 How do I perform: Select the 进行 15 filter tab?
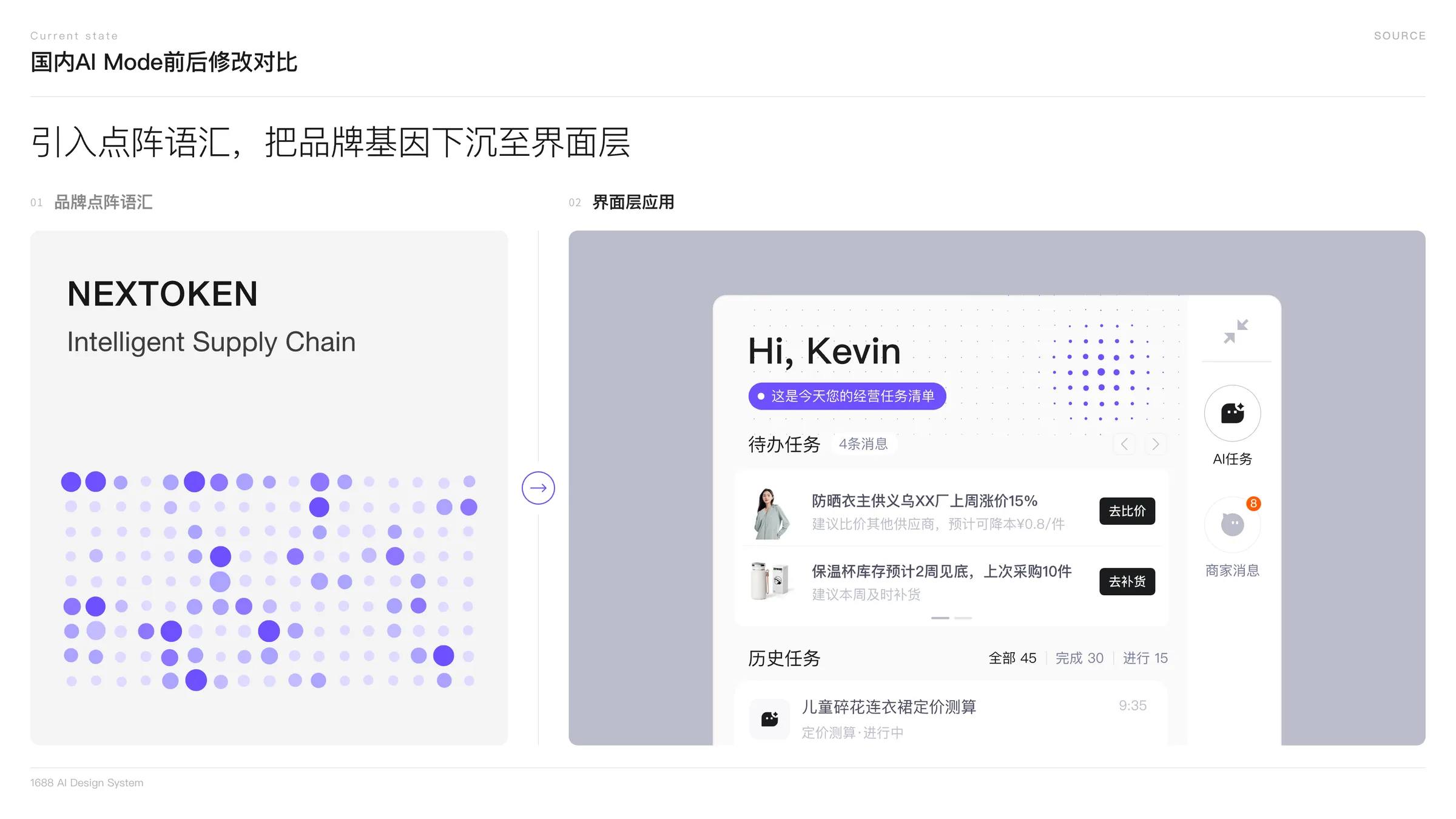(x=1145, y=658)
